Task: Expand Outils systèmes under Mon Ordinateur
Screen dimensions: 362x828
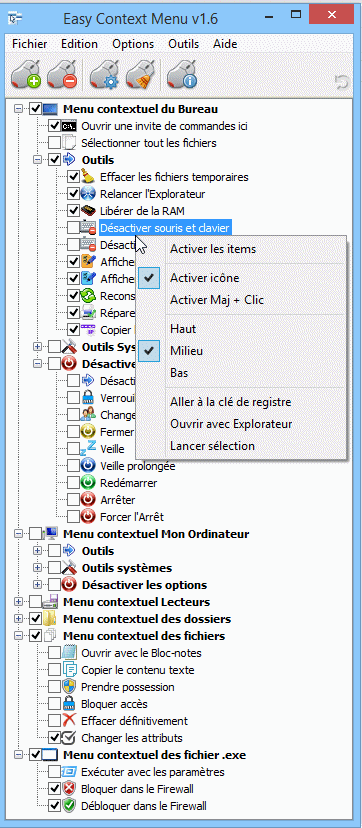Action: pos(37,568)
